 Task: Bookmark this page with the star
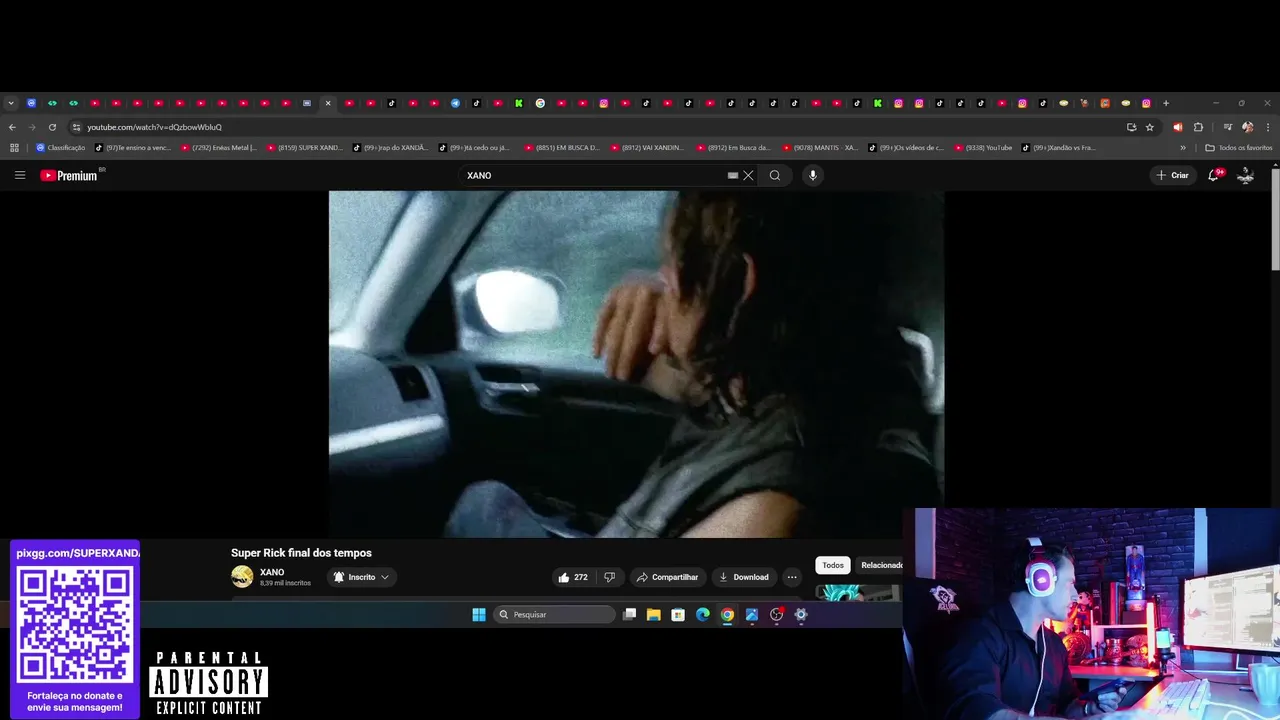click(1150, 127)
